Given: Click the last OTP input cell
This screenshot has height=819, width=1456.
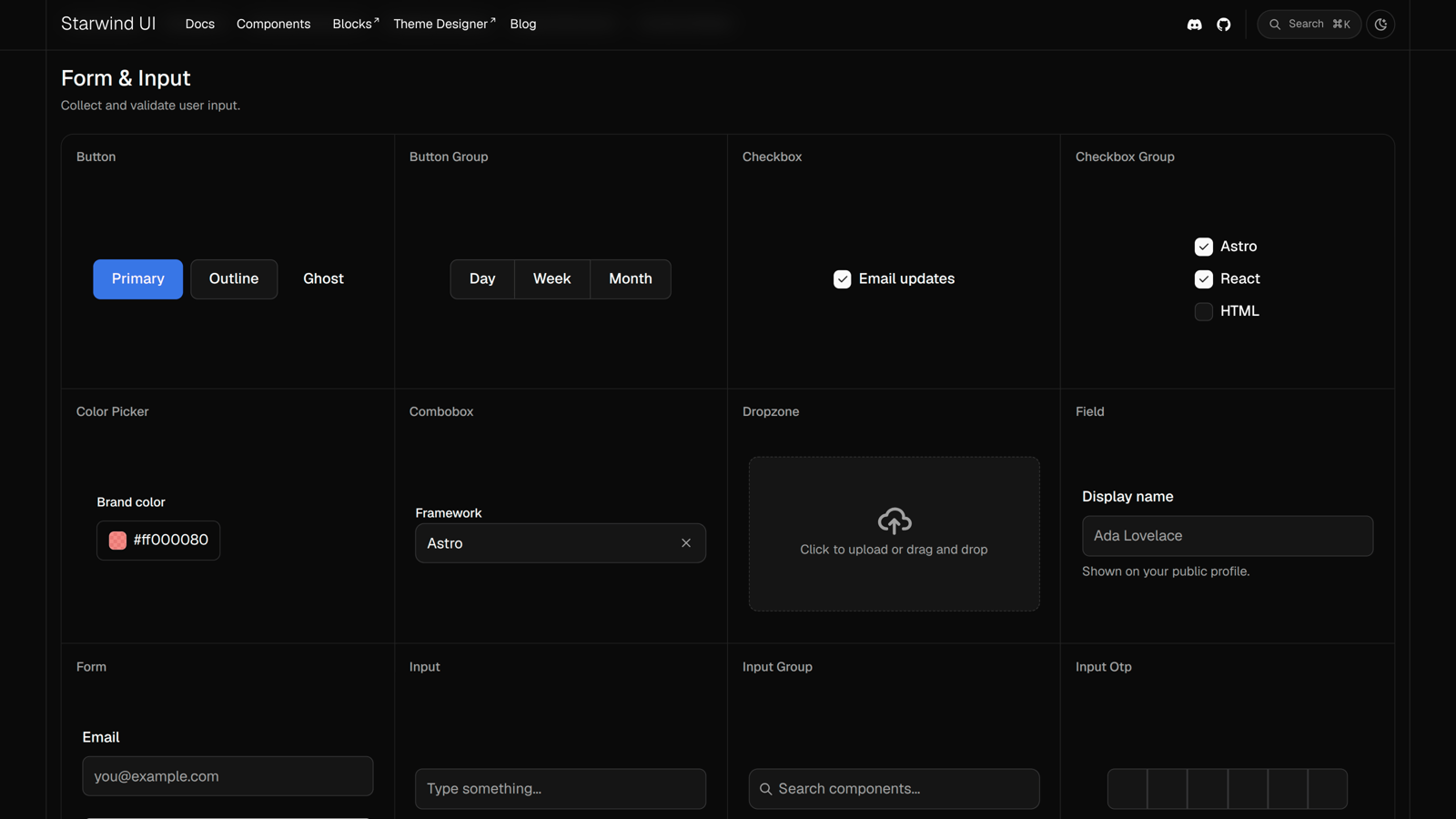Looking at the screenshot, I should [x=1328, y=789].
